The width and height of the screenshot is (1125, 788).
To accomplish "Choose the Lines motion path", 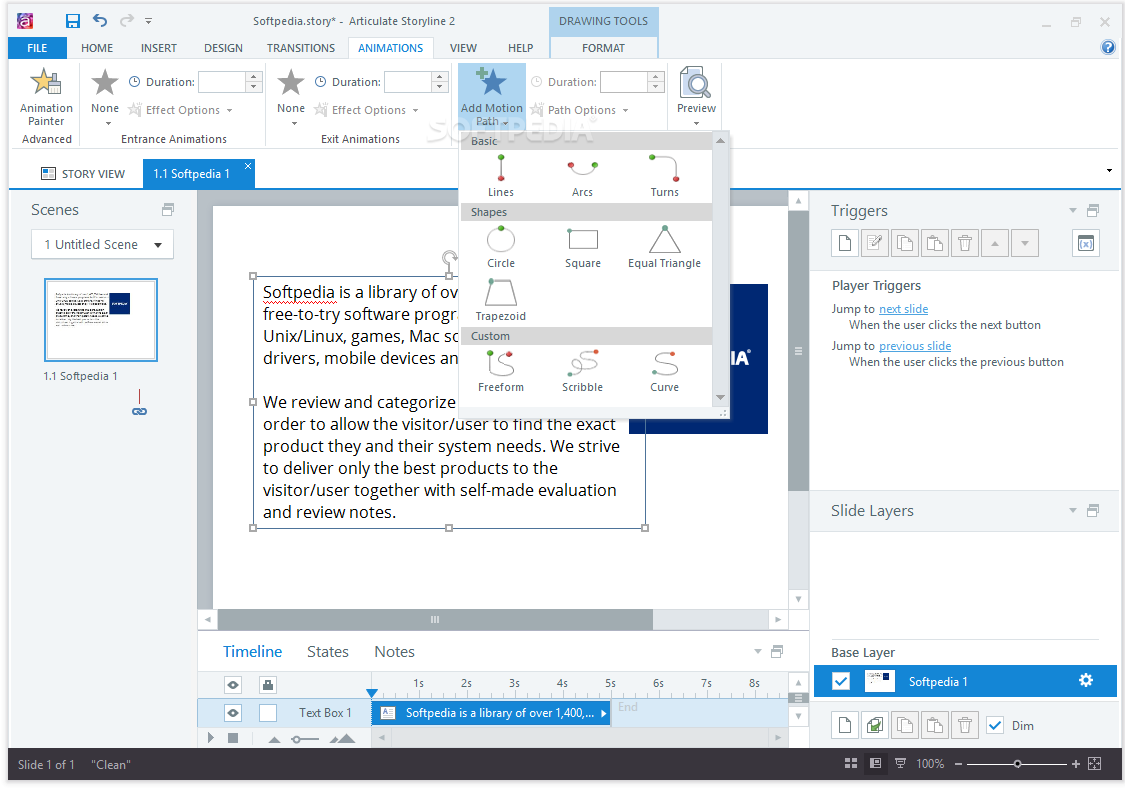I will pos(501,176).
